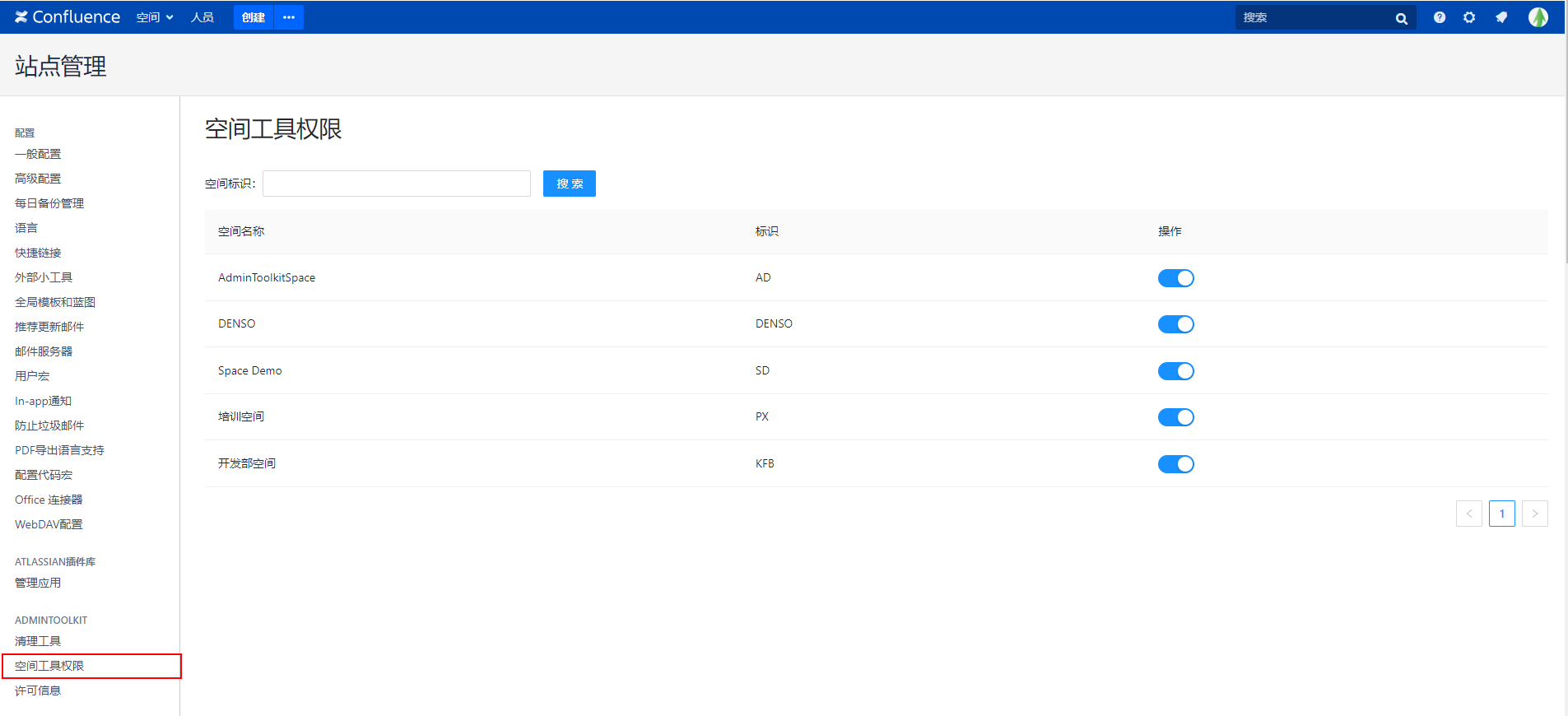The image size is (1568, 716).
Task: Click the blue 搜索 button
Action: point(569,184)
